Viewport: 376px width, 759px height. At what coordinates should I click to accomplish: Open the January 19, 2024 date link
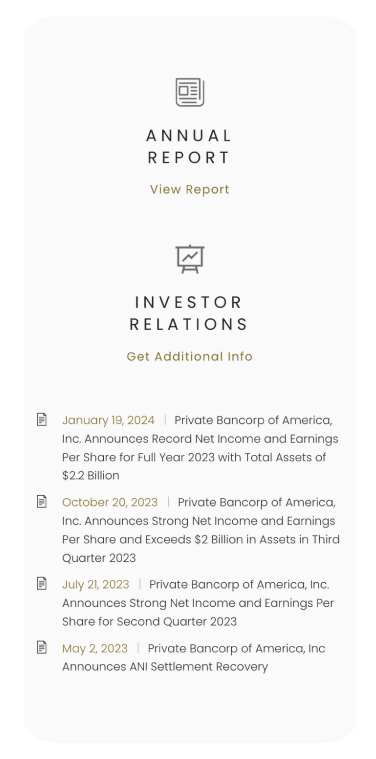(x=108, y=420)
